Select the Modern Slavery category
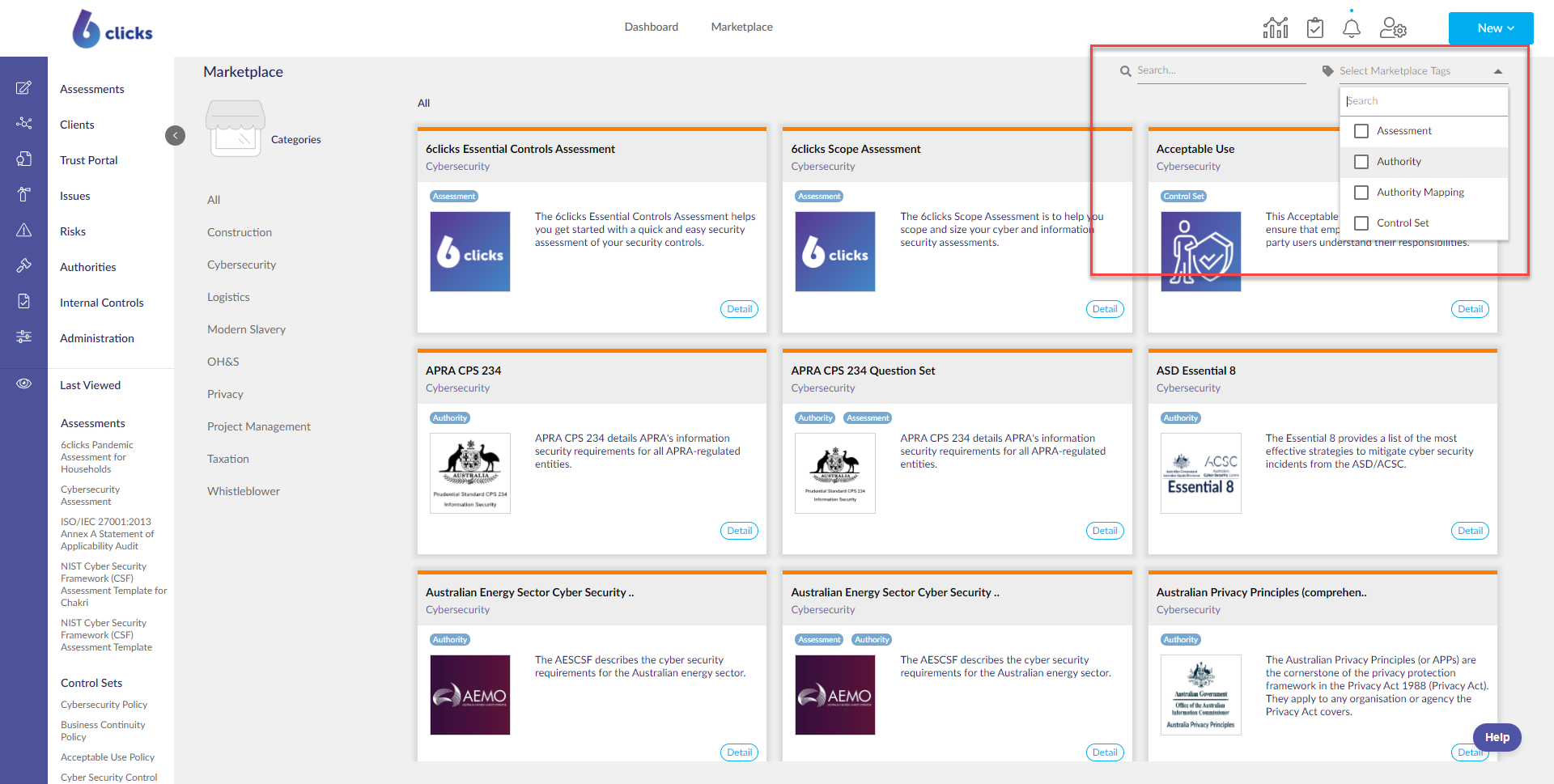 246,329
